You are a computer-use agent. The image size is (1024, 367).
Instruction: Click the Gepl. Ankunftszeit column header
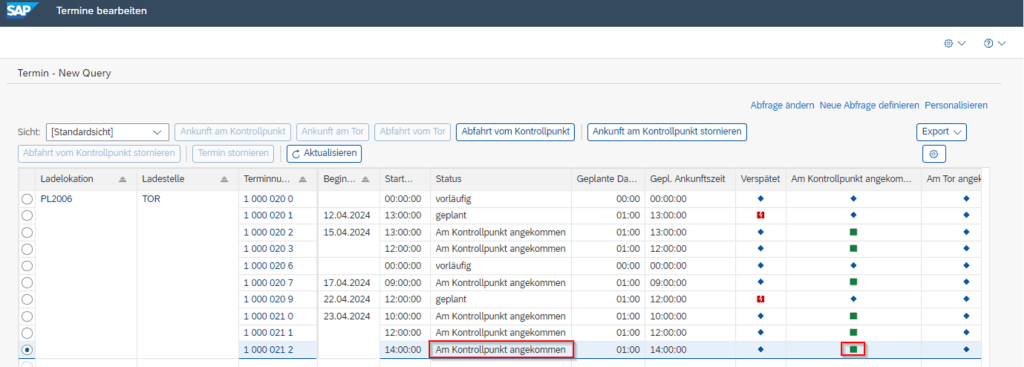690,179
